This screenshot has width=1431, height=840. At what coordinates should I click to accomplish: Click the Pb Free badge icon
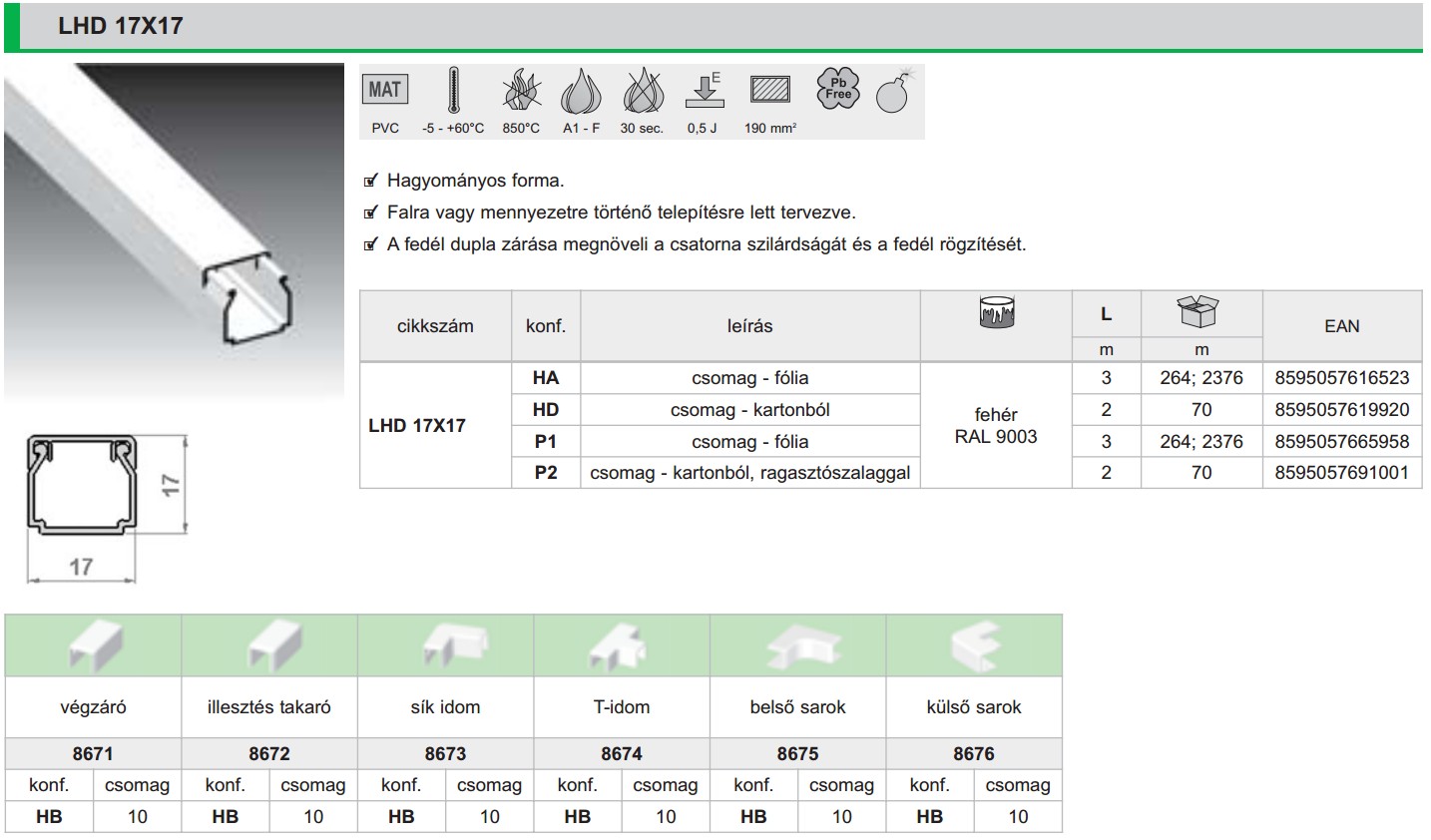[837, 89]
